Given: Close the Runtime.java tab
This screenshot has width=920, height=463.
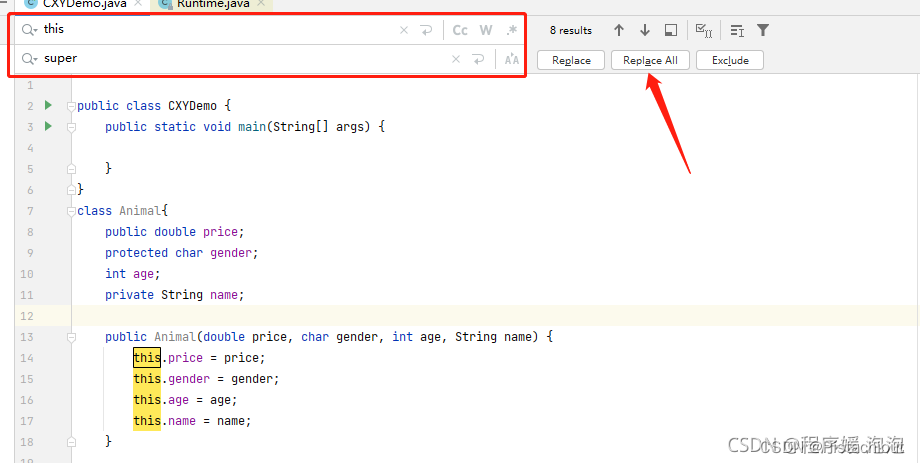Looking at the screenshot, I should [261, 4].
